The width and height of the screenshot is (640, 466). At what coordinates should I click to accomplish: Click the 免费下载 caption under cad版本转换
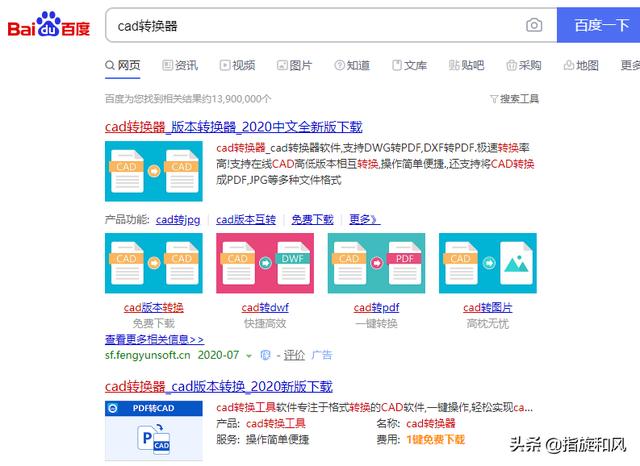(153, 324)
